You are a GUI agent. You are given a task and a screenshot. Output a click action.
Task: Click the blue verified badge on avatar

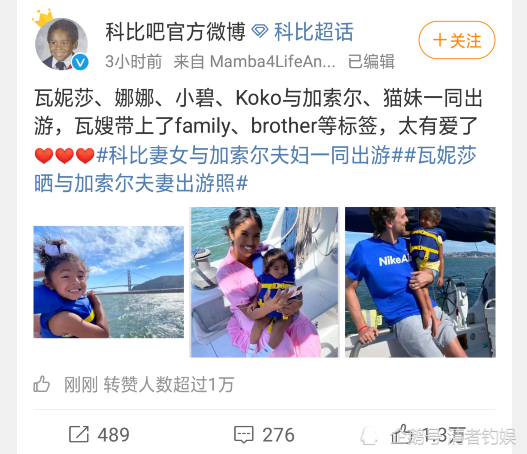pos(80,62)
